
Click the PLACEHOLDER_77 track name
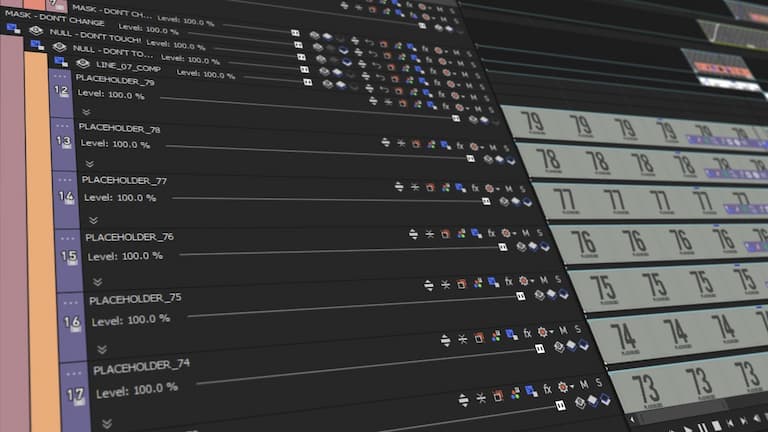124,180
